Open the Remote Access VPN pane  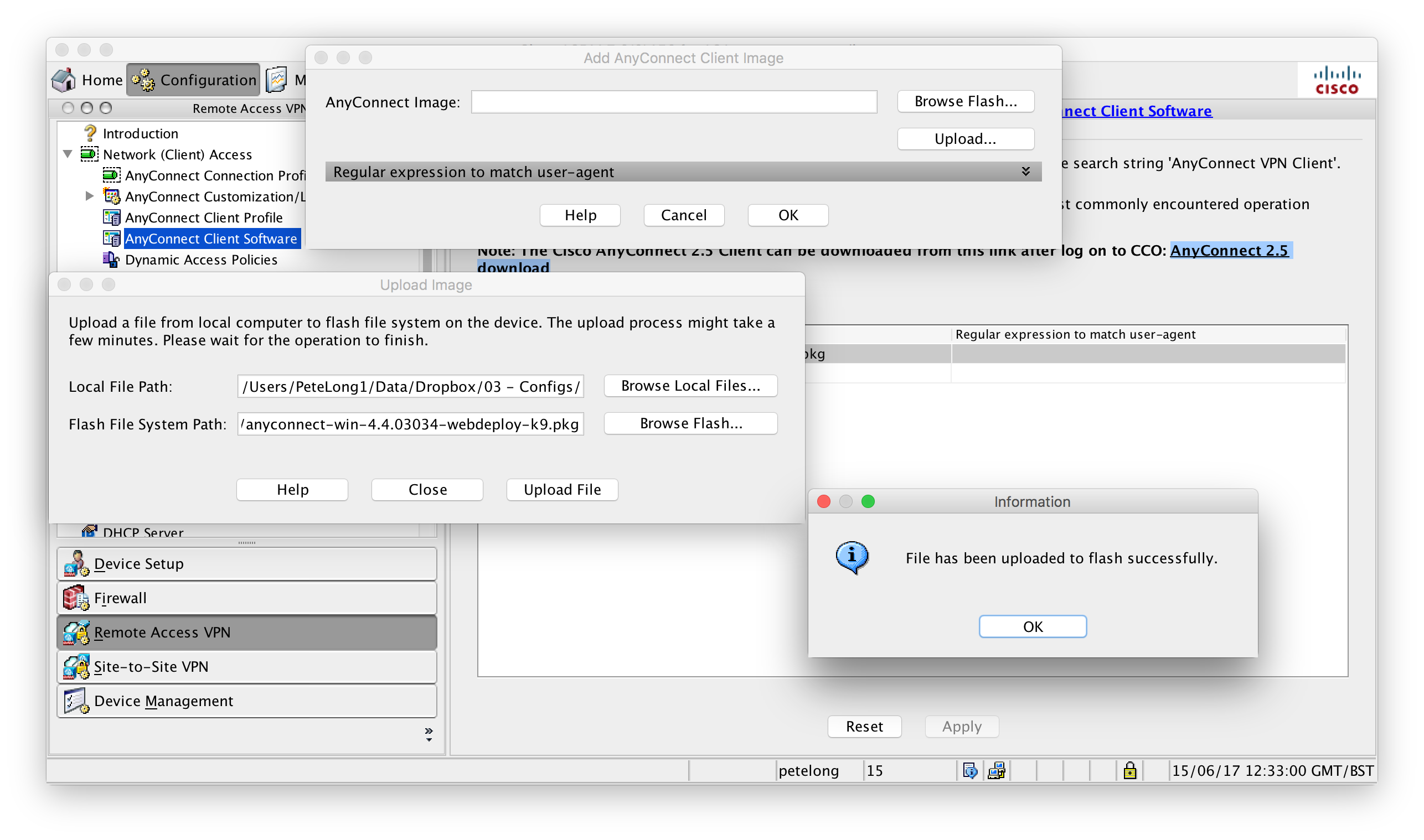point(247,632)
